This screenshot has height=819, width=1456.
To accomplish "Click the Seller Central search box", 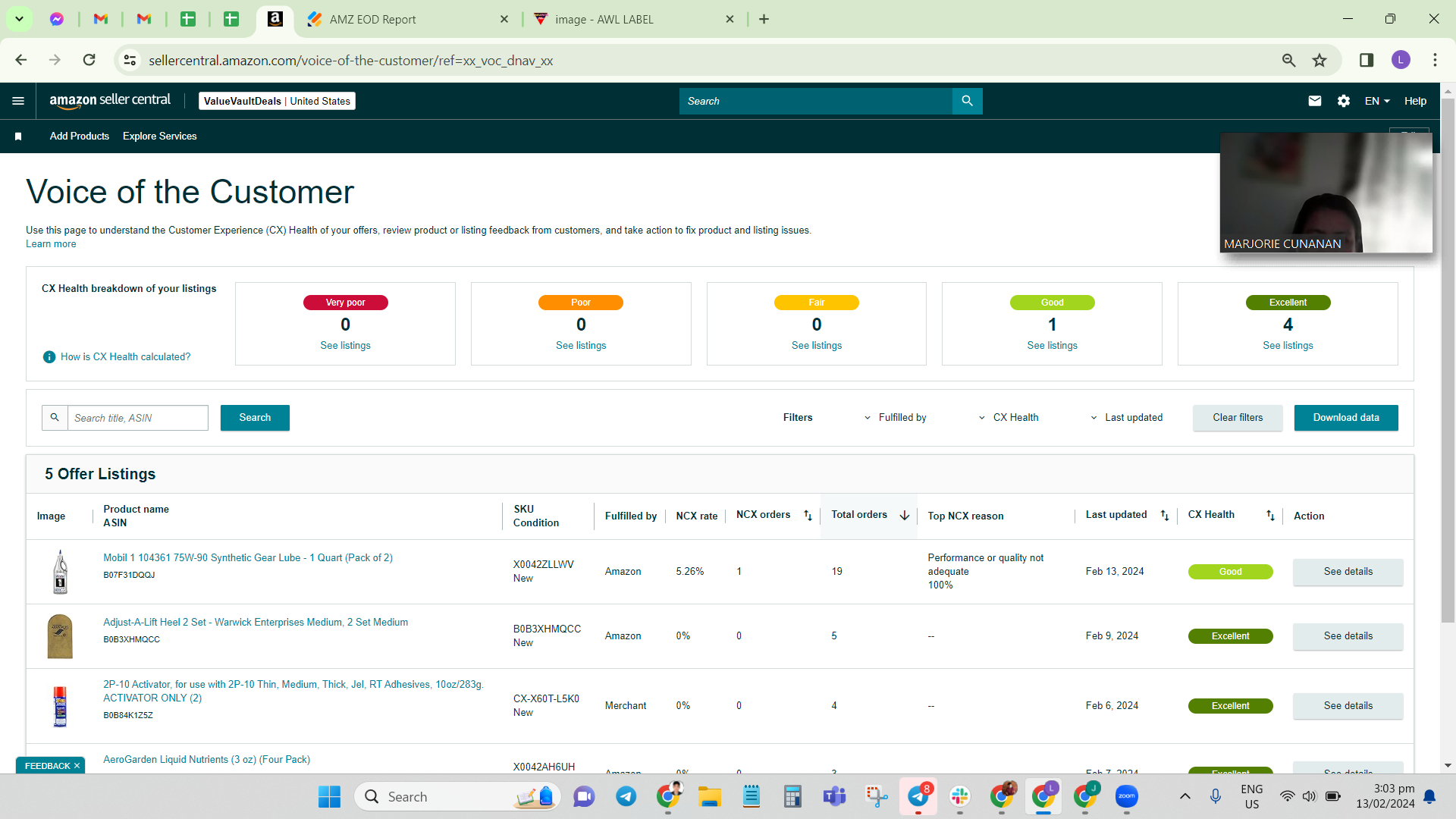I will [x=816, y=101].
